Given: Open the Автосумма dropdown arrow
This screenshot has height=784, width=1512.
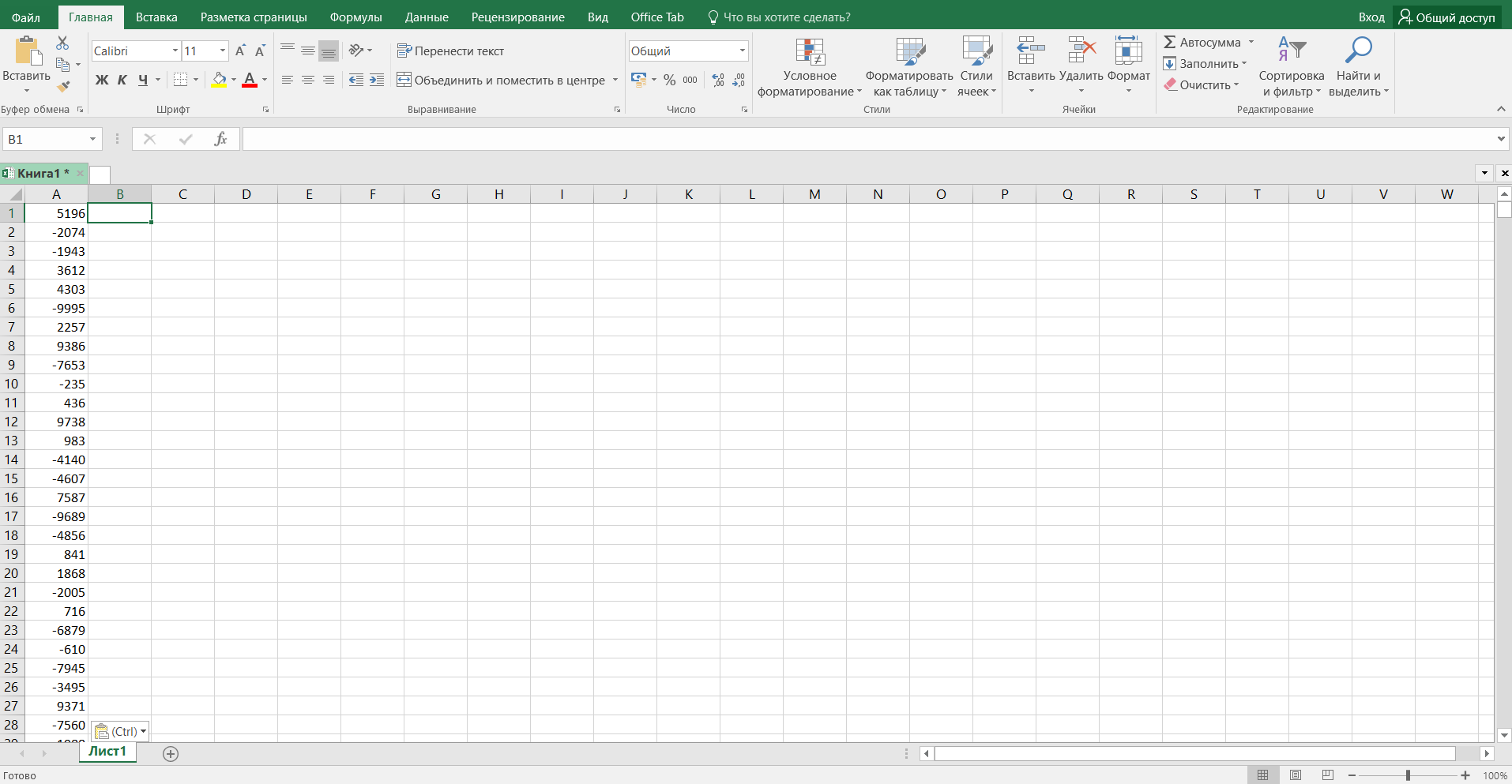Looking at the screenshot, I should (x=1251, y=42).
